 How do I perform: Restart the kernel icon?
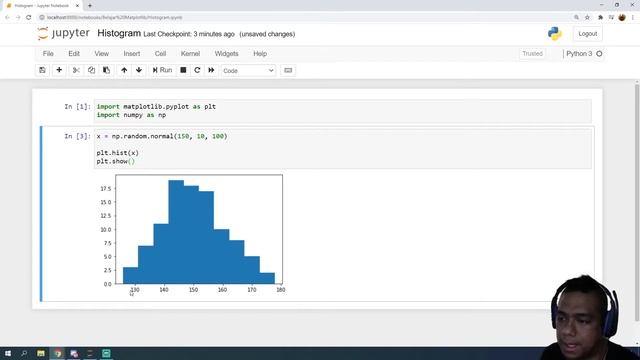click(197, 70)
